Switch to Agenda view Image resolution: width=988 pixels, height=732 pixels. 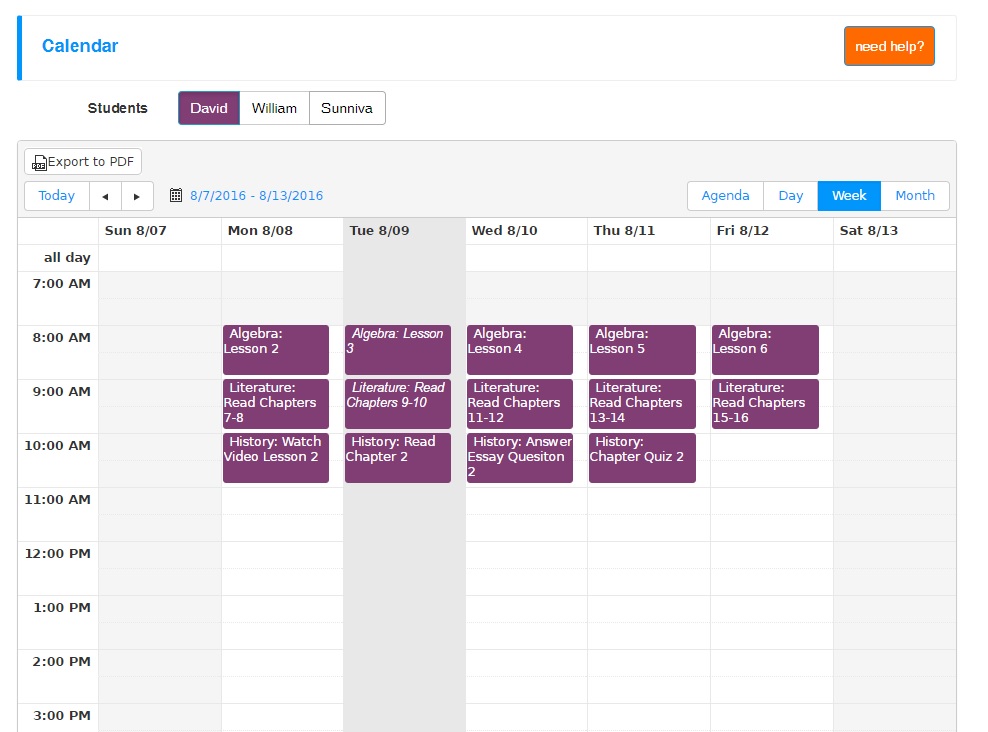point(725,196)
